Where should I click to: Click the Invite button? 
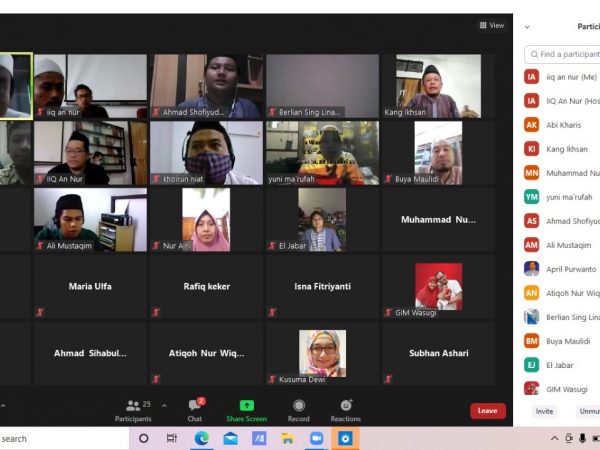coord(544,411)
